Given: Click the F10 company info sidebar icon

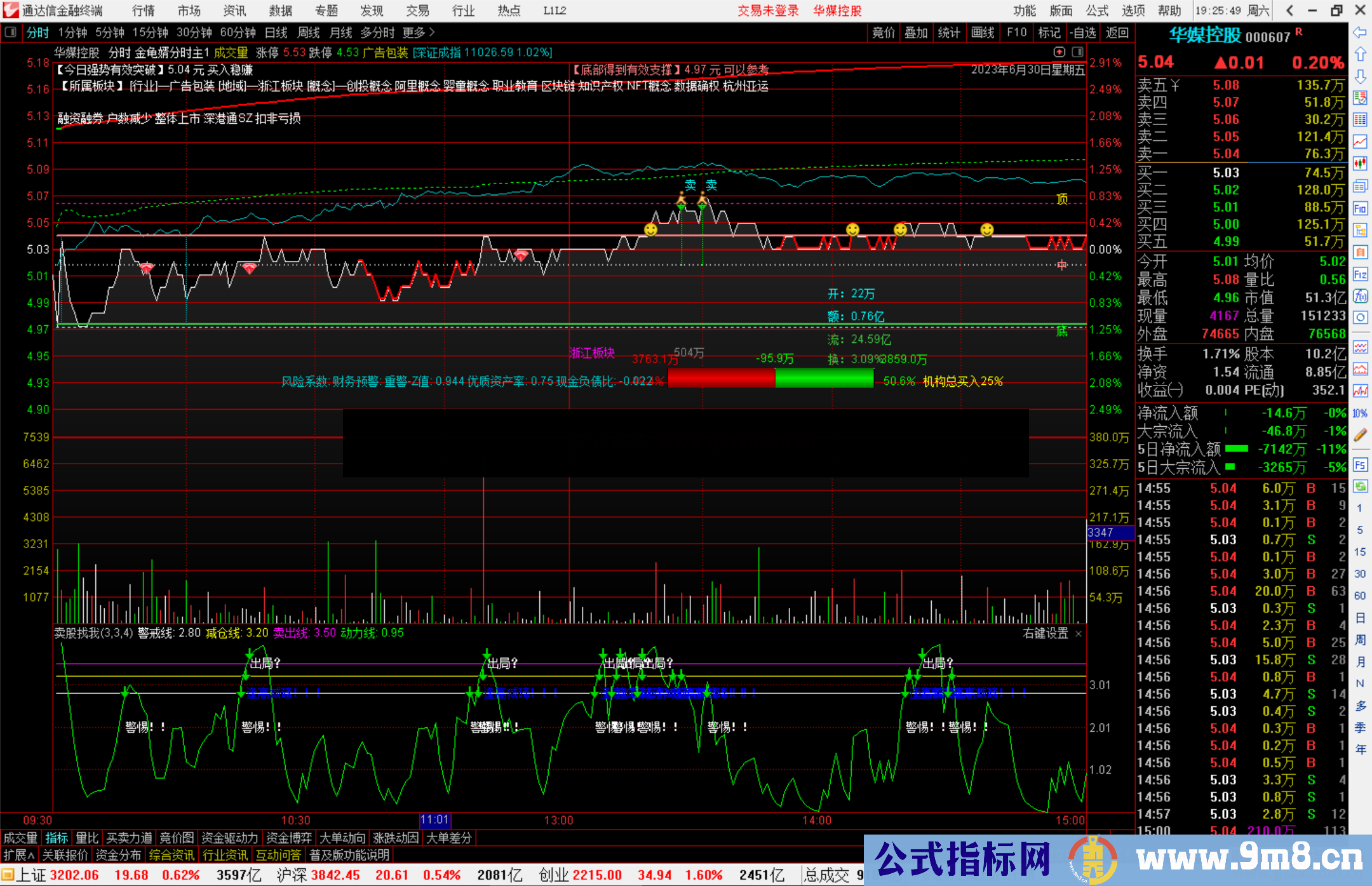Looking at the screenshot, I should coord(1360,208).
